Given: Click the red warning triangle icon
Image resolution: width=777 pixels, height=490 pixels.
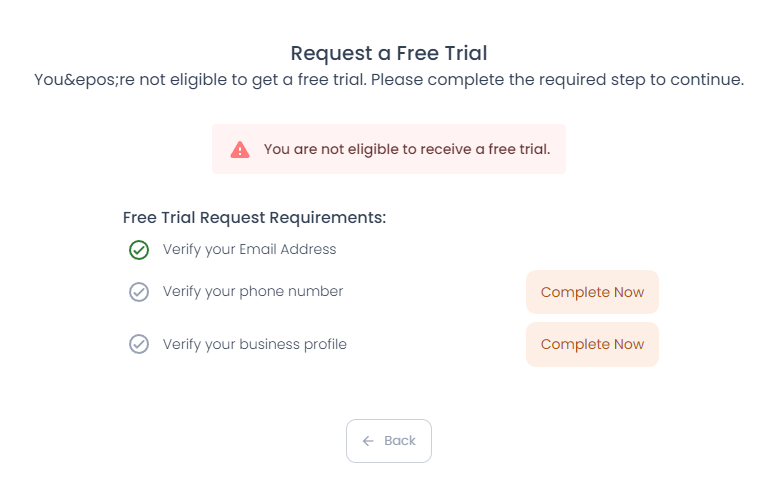Looking at the screenshot, I should 240,150.
